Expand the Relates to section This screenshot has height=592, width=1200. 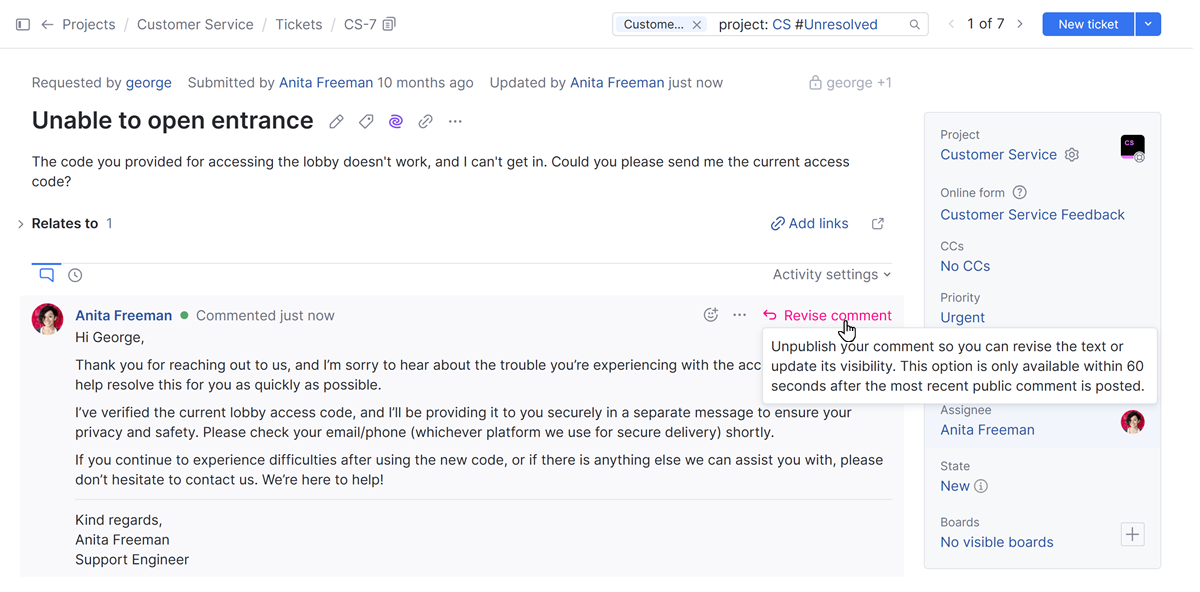point(21,224)
